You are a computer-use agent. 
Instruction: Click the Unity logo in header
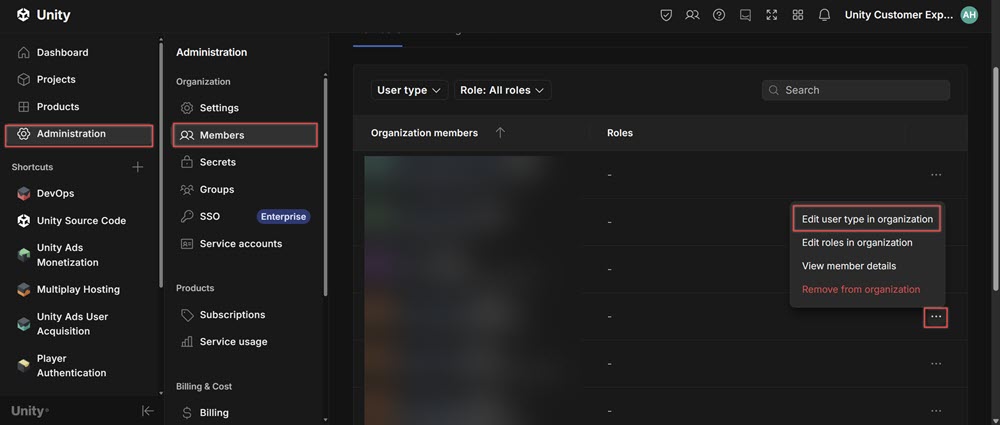pos(43,15)
